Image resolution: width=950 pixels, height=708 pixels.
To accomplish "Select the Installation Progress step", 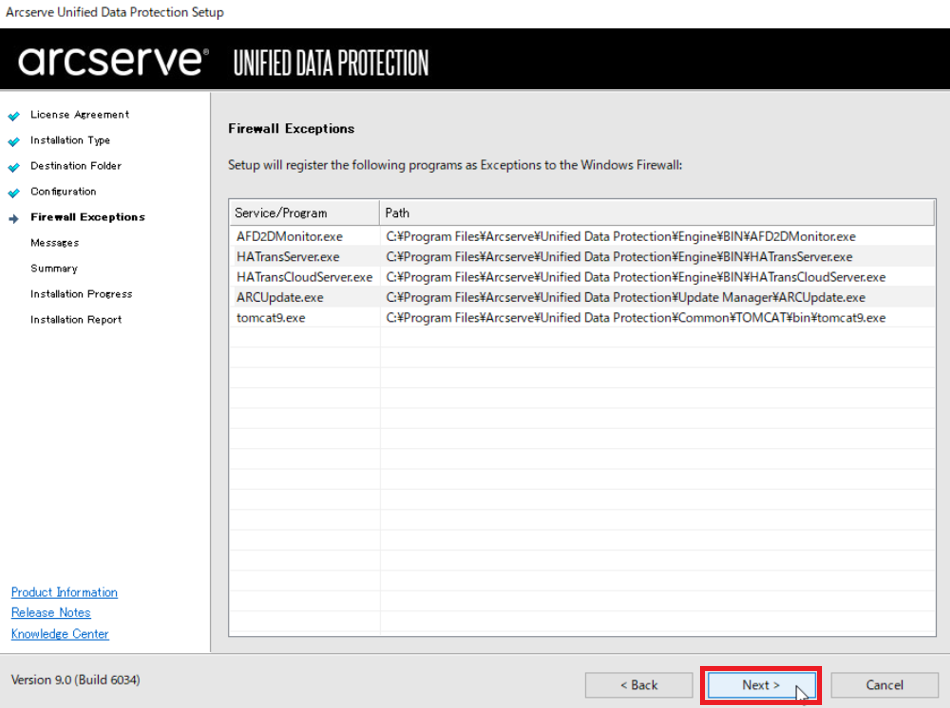I will (x=81, y=294).
